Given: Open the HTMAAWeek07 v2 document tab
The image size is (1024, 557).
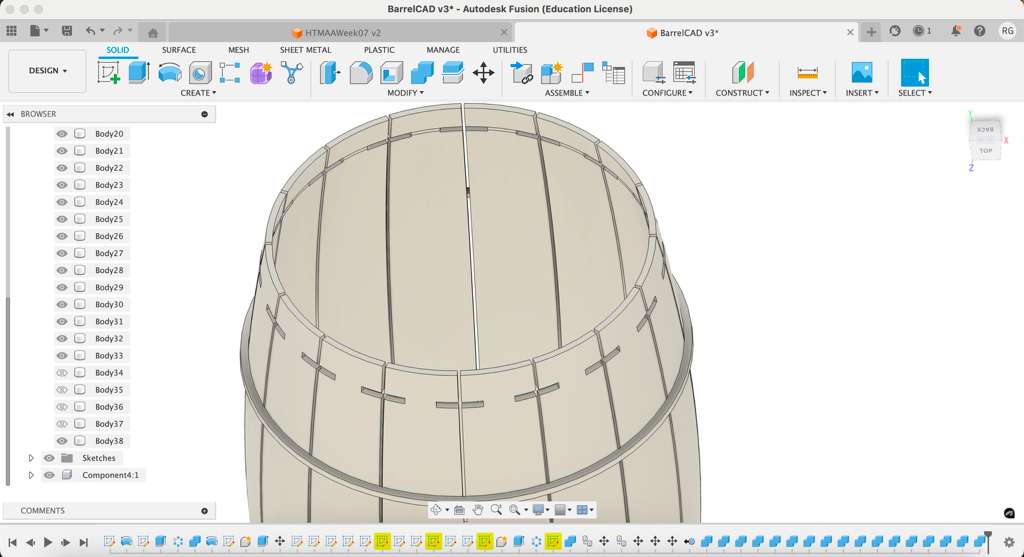Looking at the screenshot, I should (336, 33).
